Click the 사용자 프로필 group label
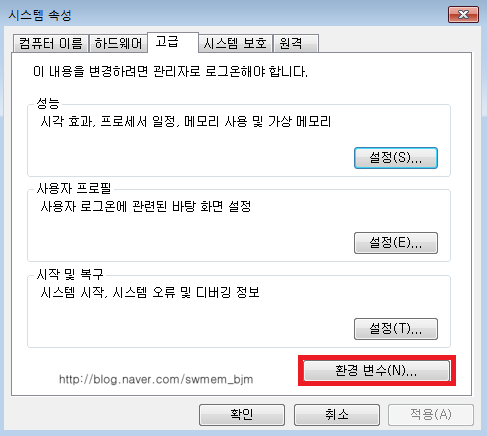This screenshot has height=436, width=487. pyautogui.click(x=74, y=188)
